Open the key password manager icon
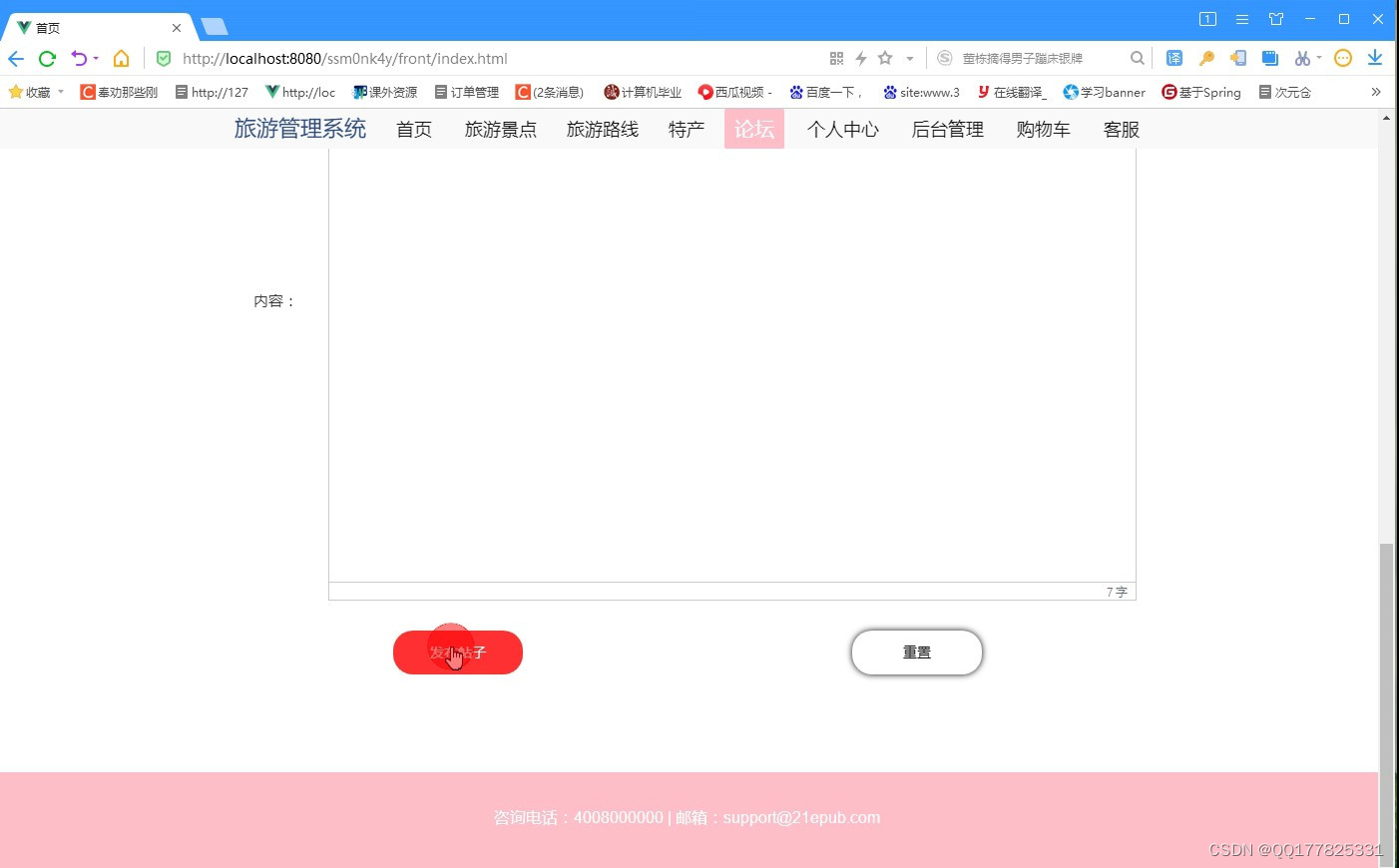The width and height of the screenshot is (1399, 868). (1206, 58)
